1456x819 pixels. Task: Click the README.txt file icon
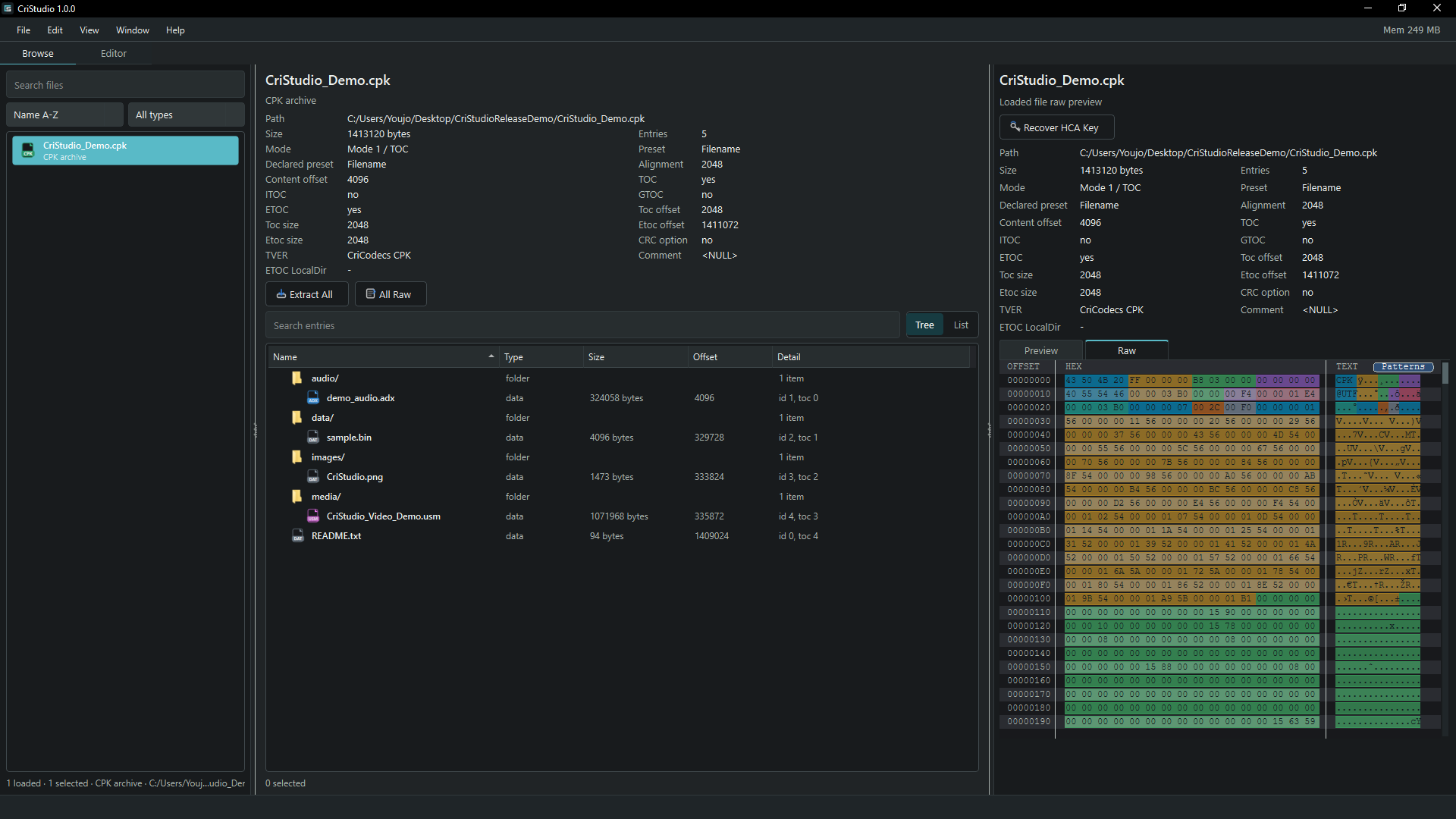coord(298,535)
